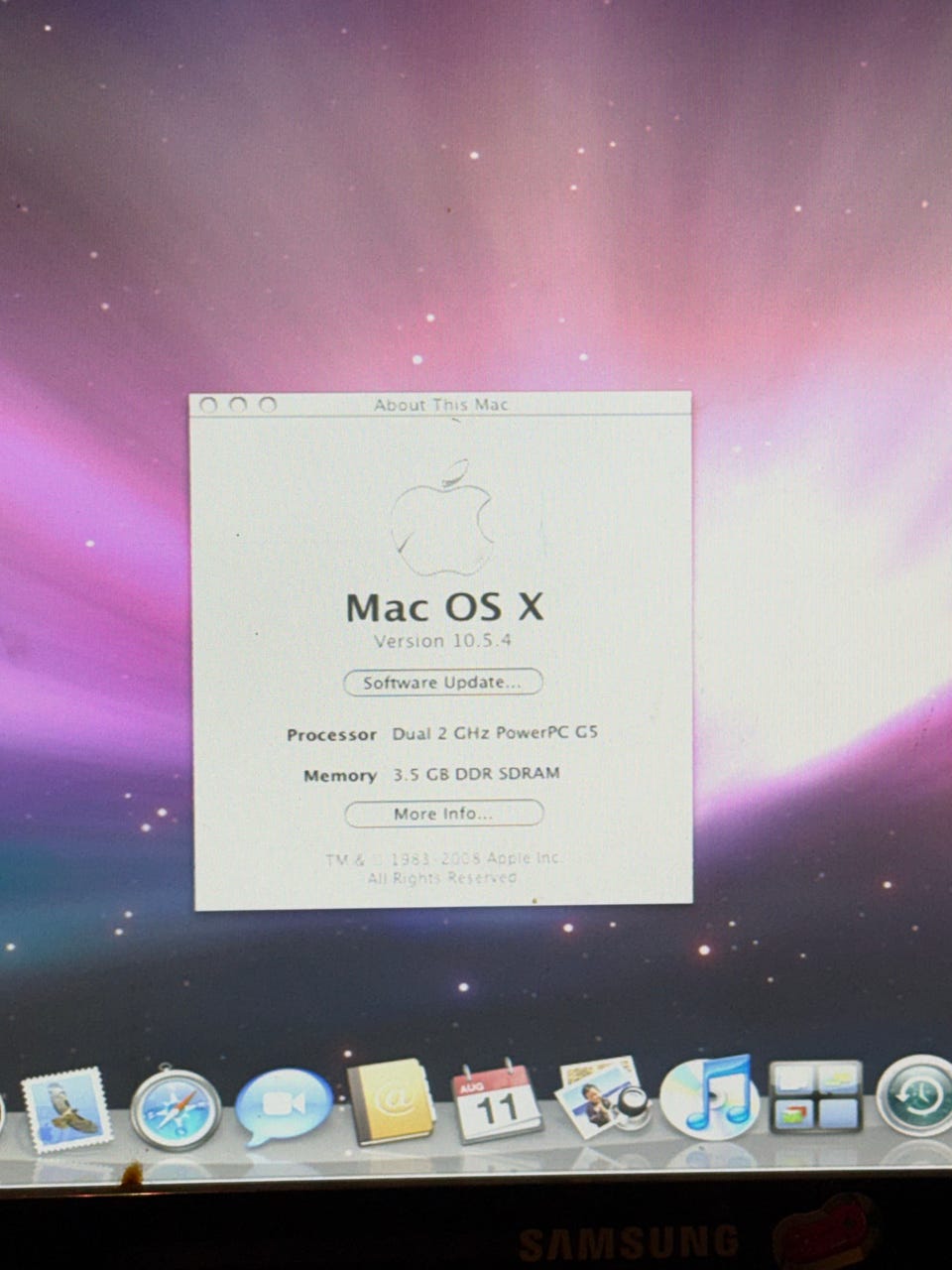Close the About This Mac window
This screenshot has height=1270, width=952.
(208, 405)
